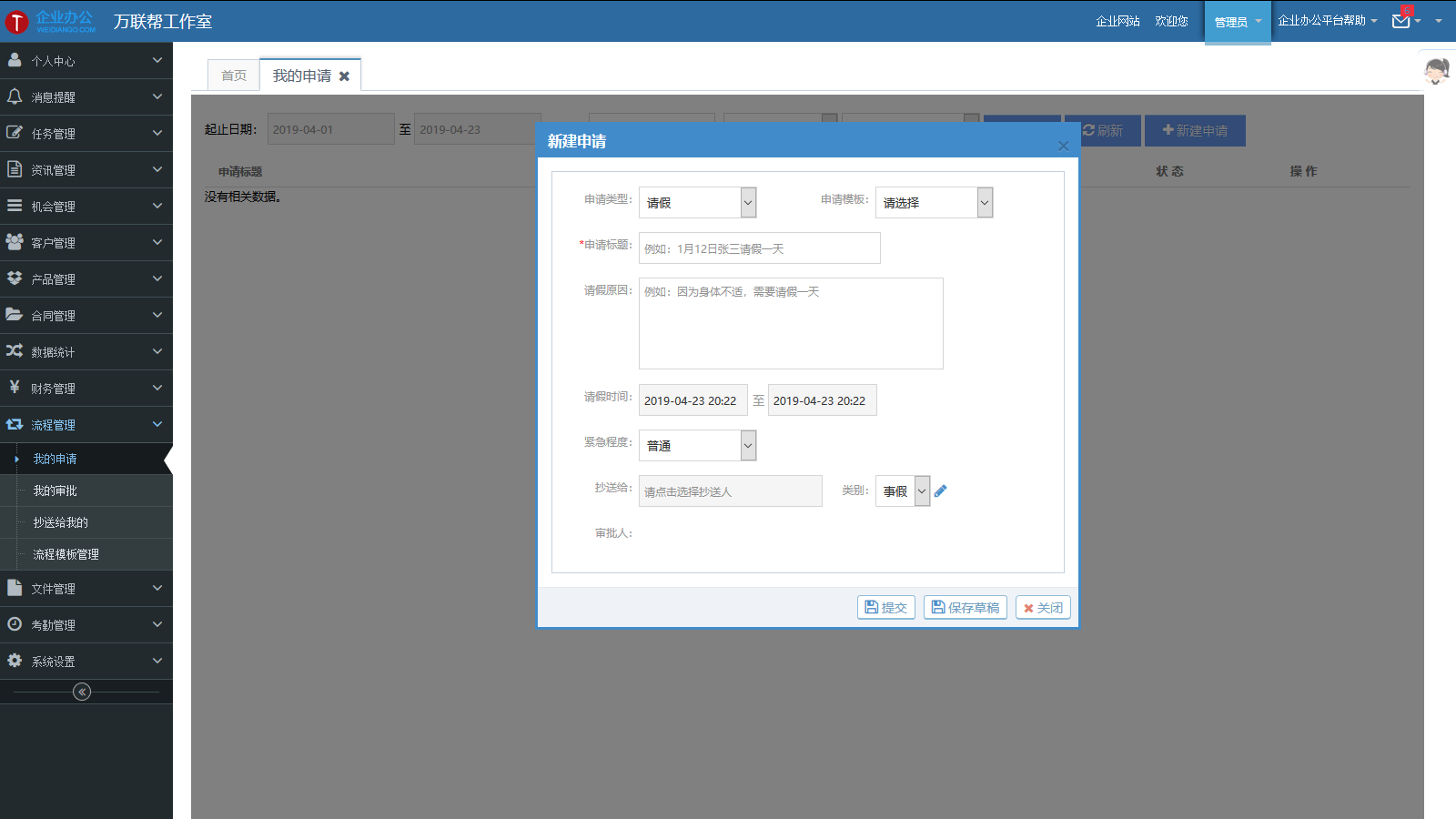The width and height of the screenshot is (1456, 819).
Task: Open the 企业办公平台帮助 dropdown
Action: coord(1327,21)
